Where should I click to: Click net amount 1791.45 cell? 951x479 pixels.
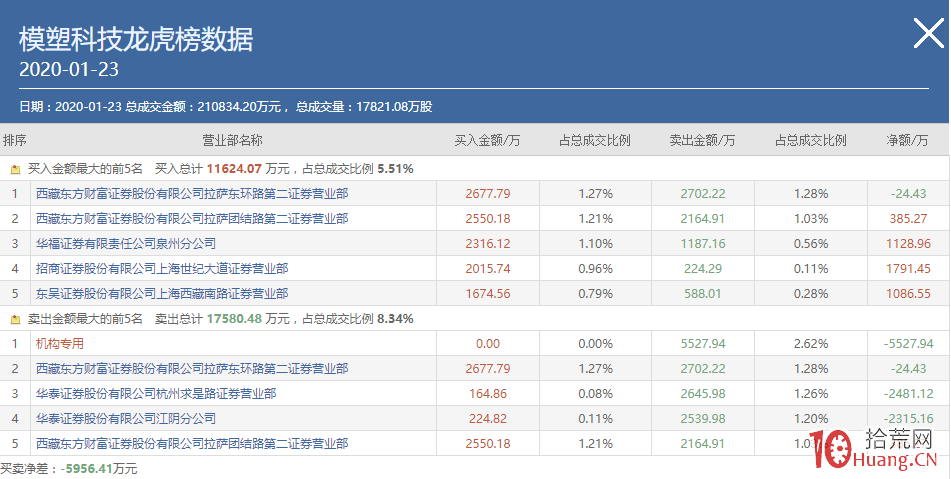point(908,268)
